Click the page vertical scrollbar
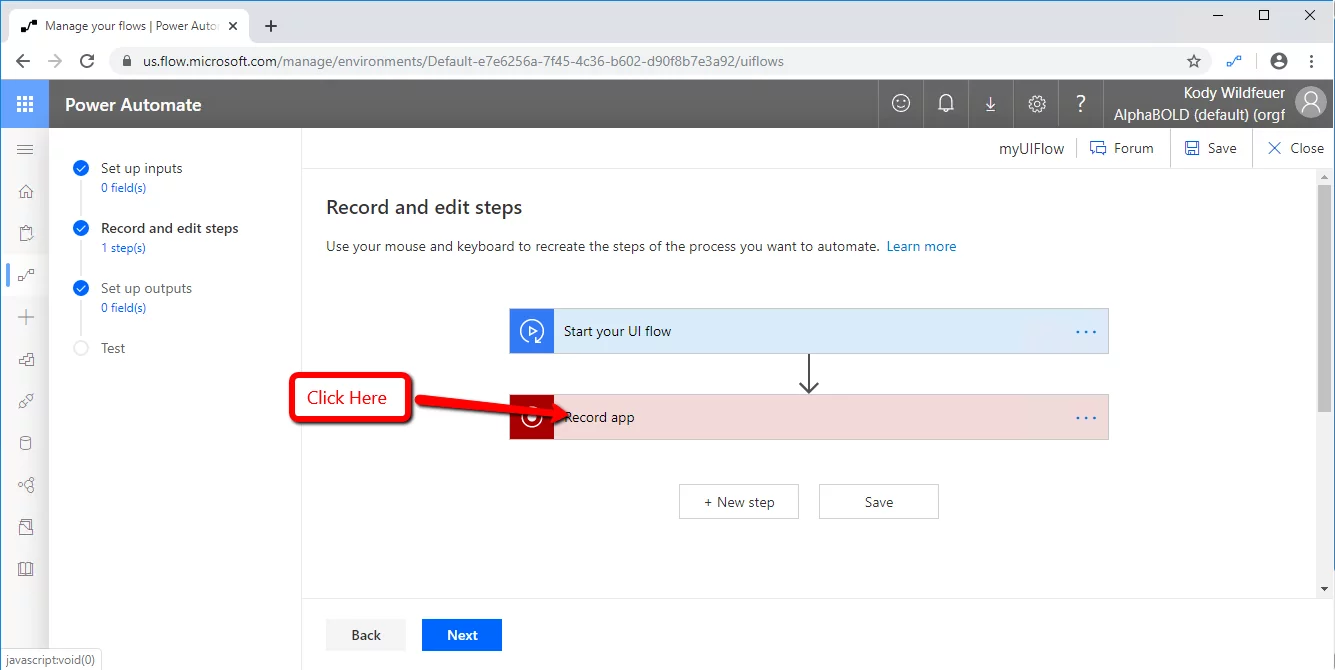Image resolution: width=1335 pixels, height=670 pixels. [x=1325, y=298]
